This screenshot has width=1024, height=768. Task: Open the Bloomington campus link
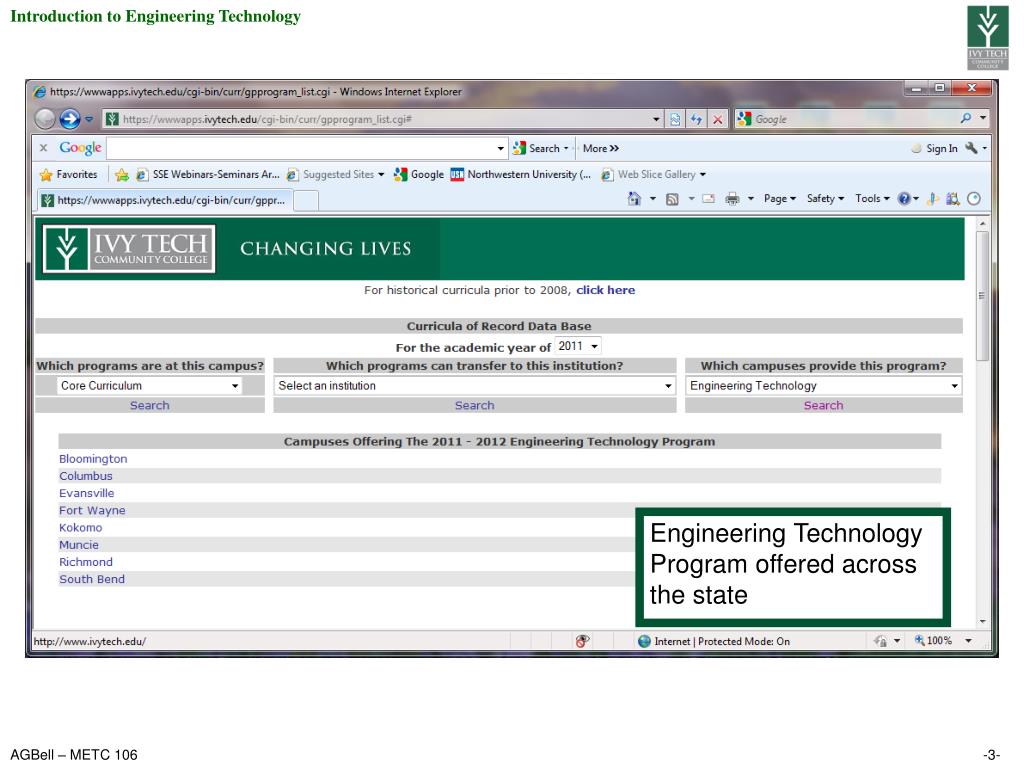click(x=93, y=459)
